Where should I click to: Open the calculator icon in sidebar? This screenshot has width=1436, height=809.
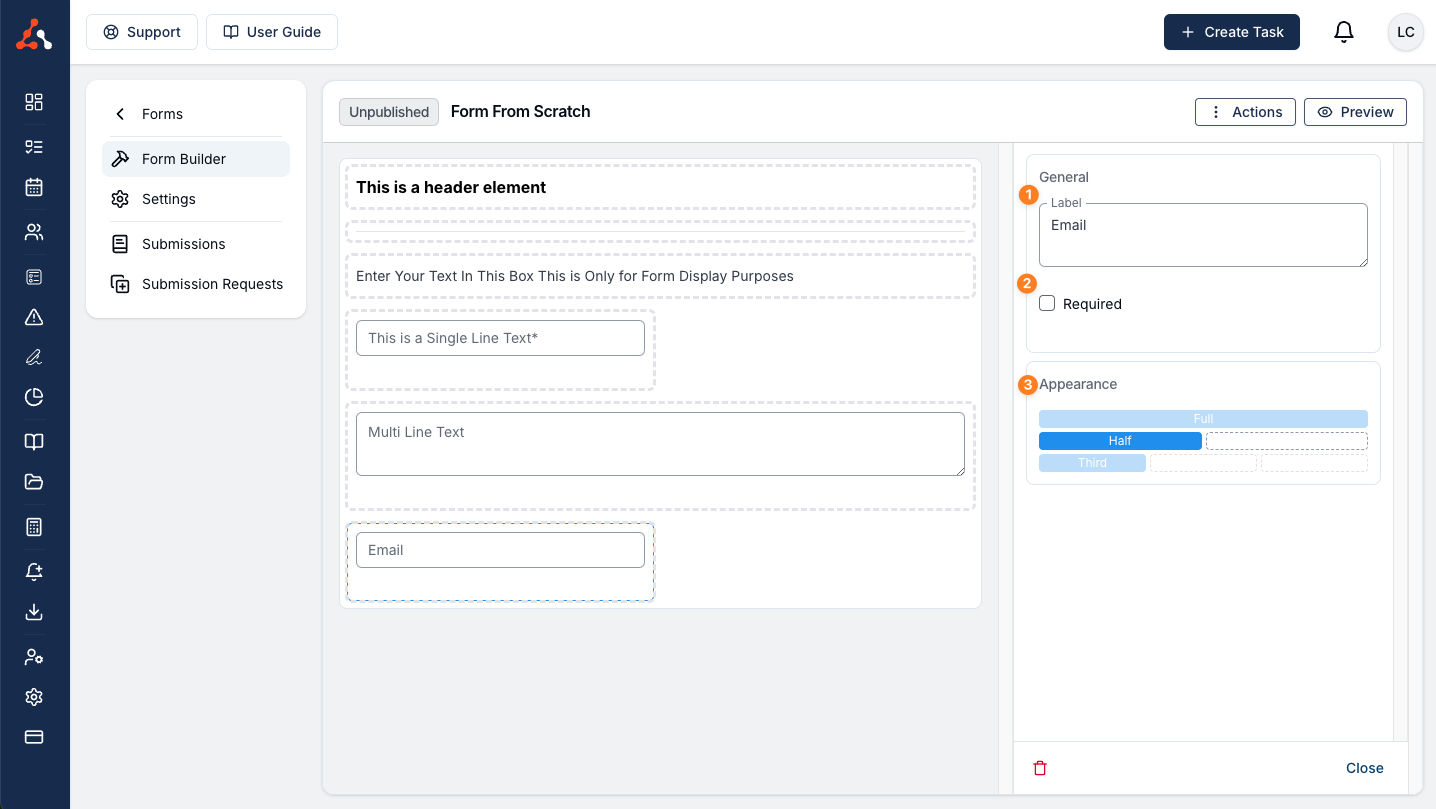click(34, 527)
